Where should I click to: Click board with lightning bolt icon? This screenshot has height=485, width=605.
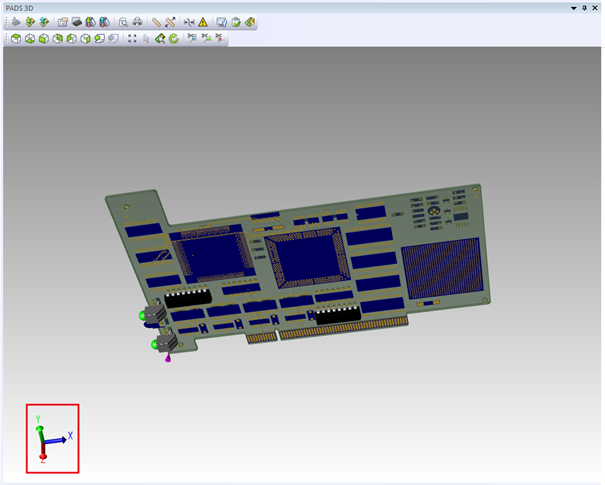coord(250,22)
